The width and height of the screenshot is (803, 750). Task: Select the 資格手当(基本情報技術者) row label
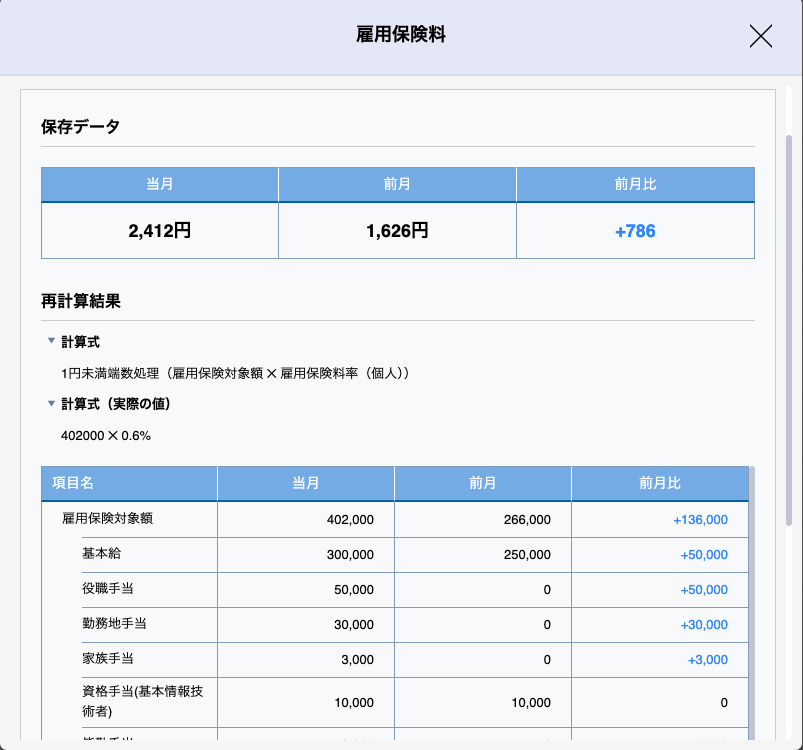click(135, 702)
